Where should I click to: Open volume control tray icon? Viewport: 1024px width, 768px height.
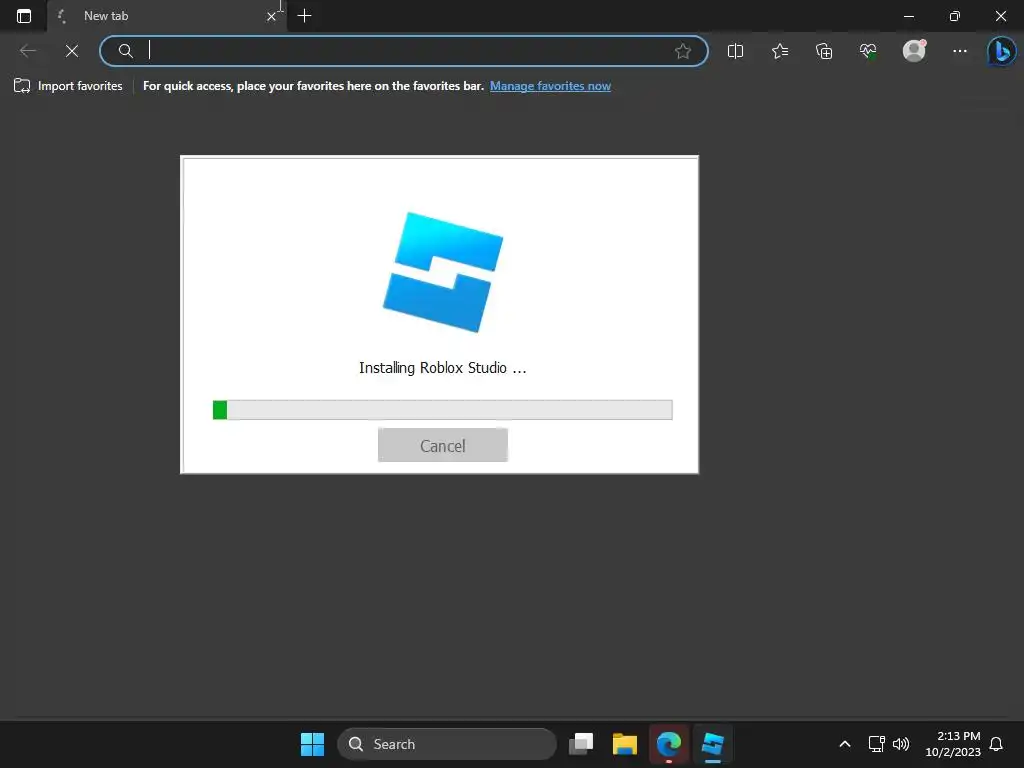(x=901, y=744)
